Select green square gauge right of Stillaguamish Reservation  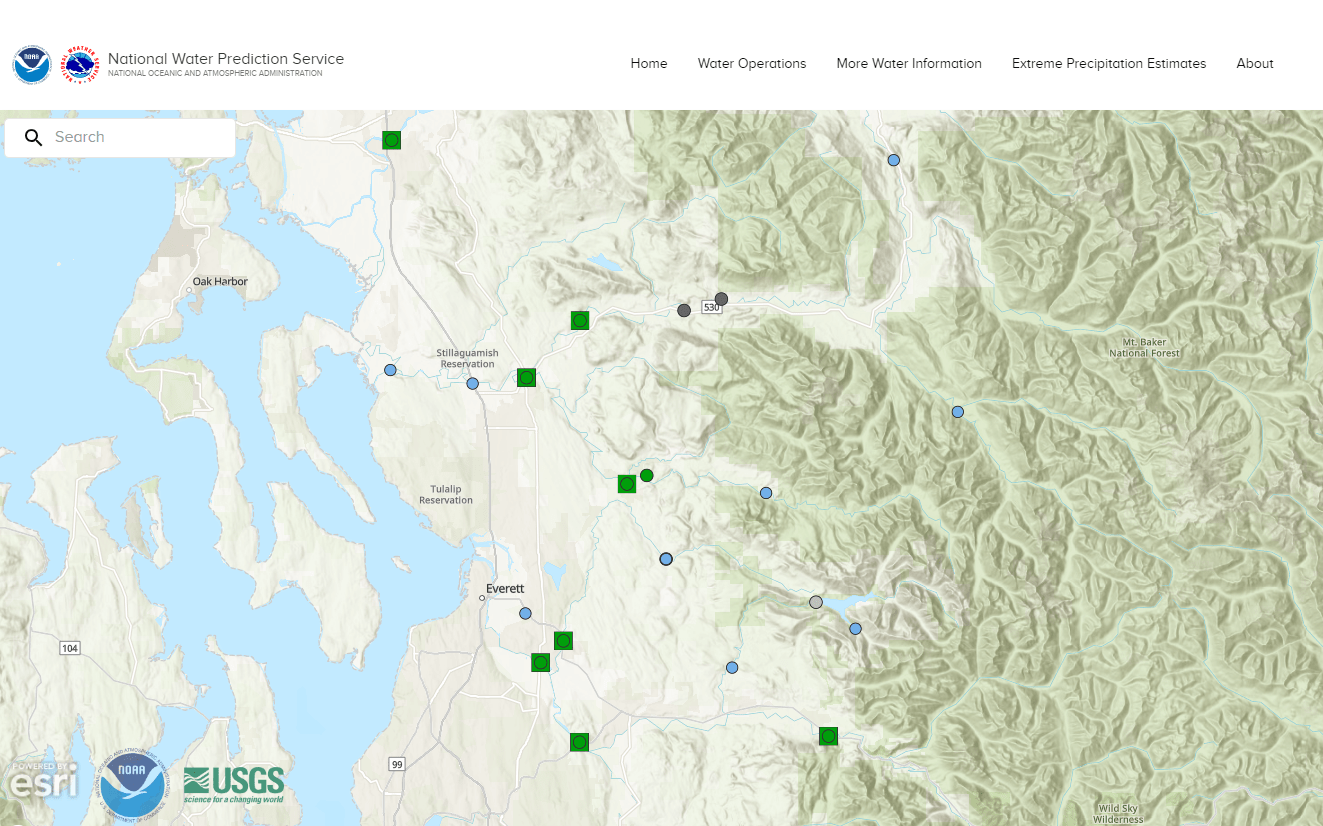coord(526,377)
